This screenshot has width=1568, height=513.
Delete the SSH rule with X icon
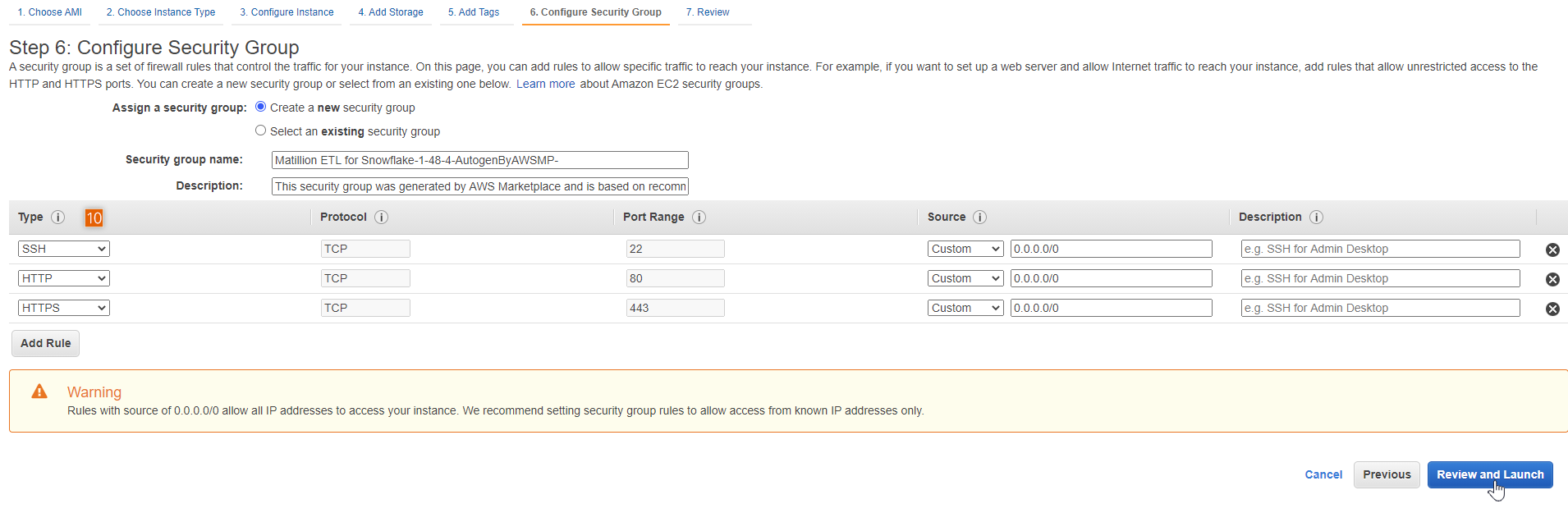click(1552, 250)
